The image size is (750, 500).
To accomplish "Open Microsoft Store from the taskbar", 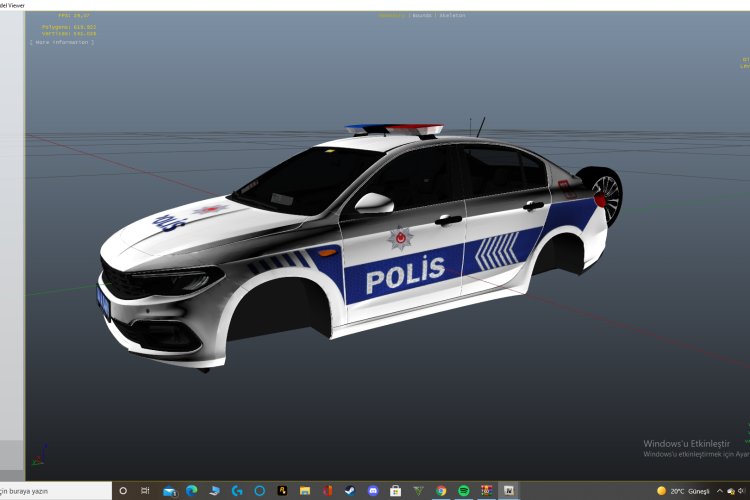I will pyautogui.click(x=395, y=491).
